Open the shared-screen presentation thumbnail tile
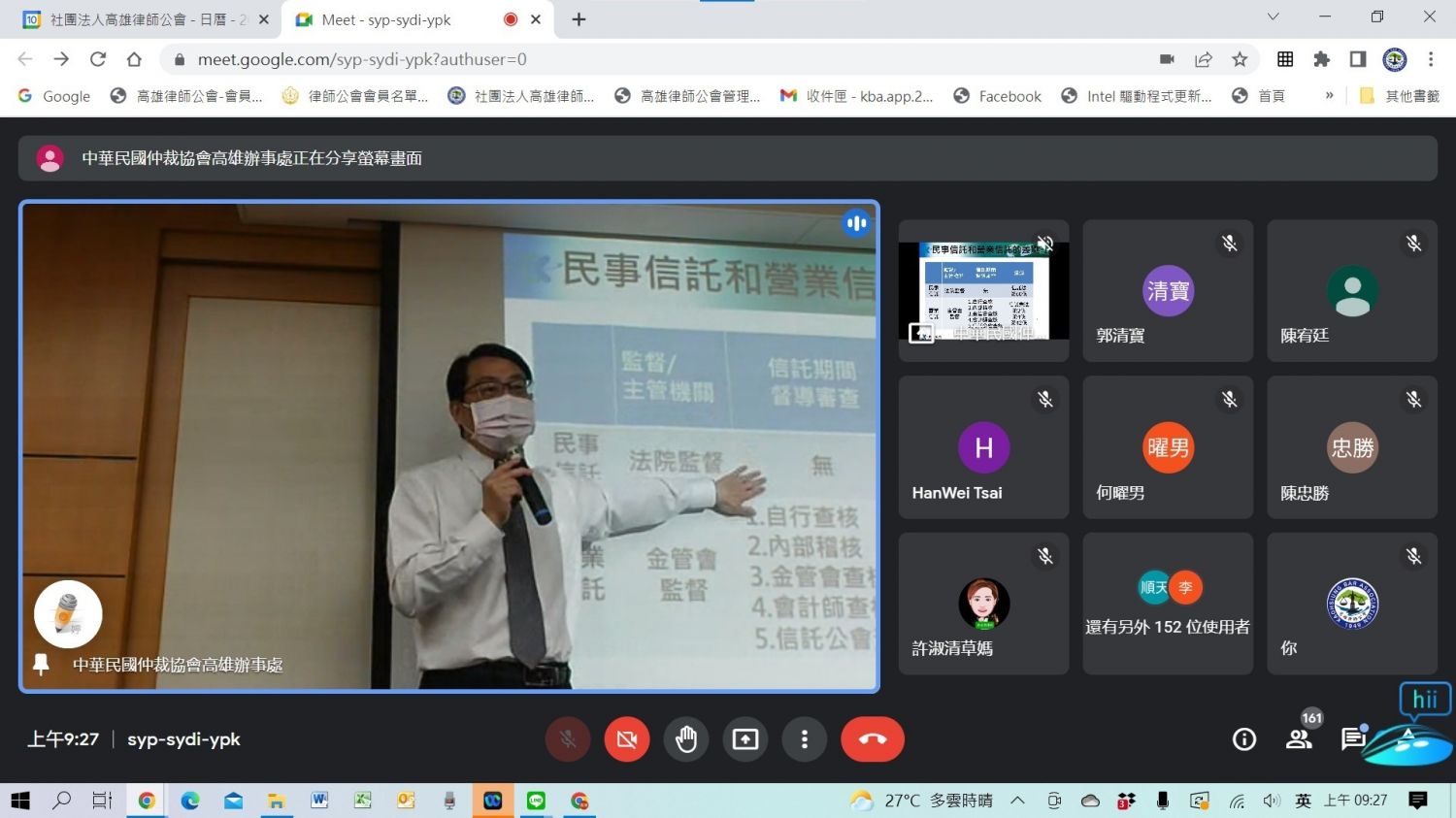The image size is (1456, 818). pos(983,291)
